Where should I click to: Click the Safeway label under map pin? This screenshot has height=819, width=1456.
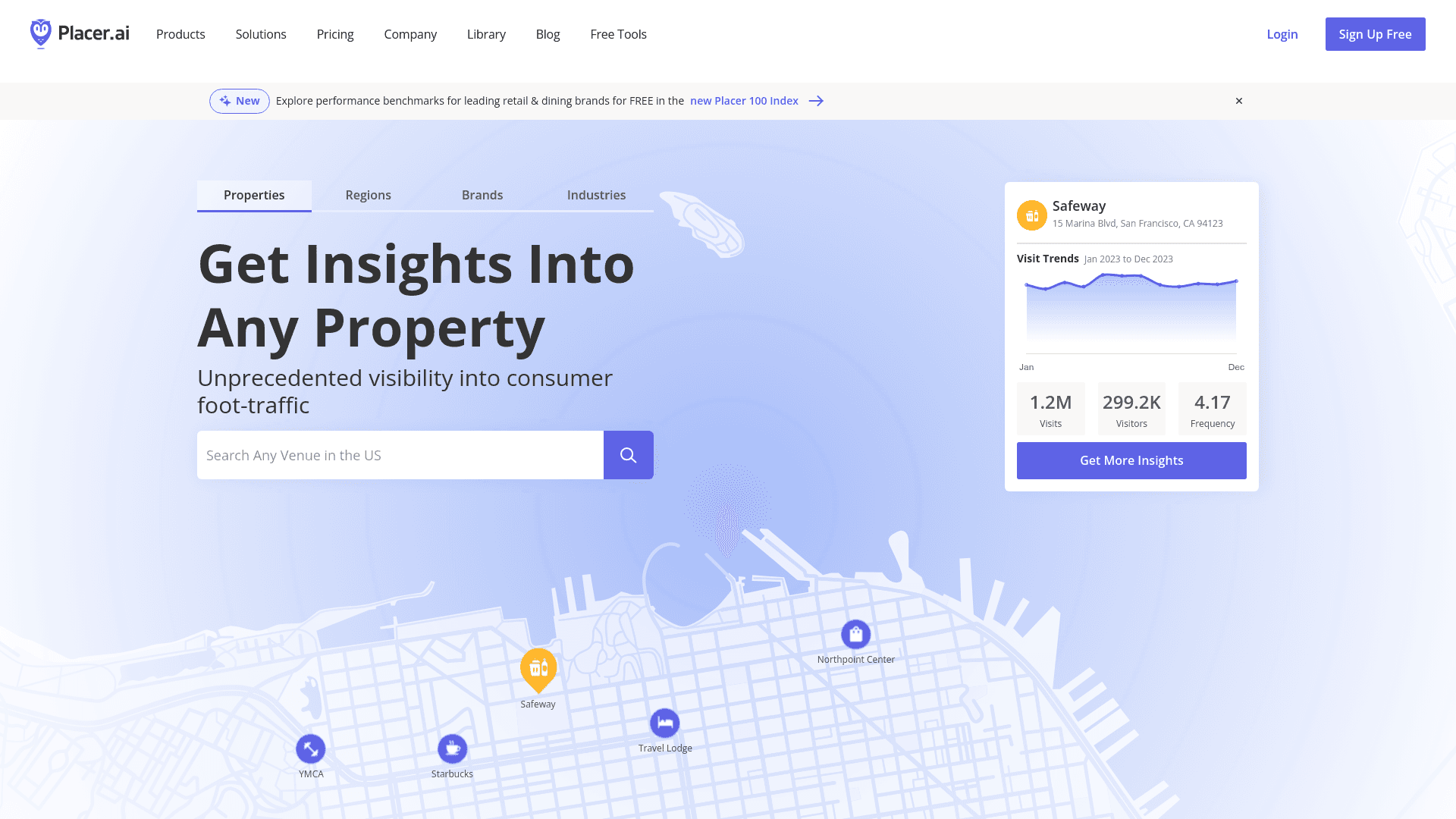pyautogui.click(x=538, y=704)
